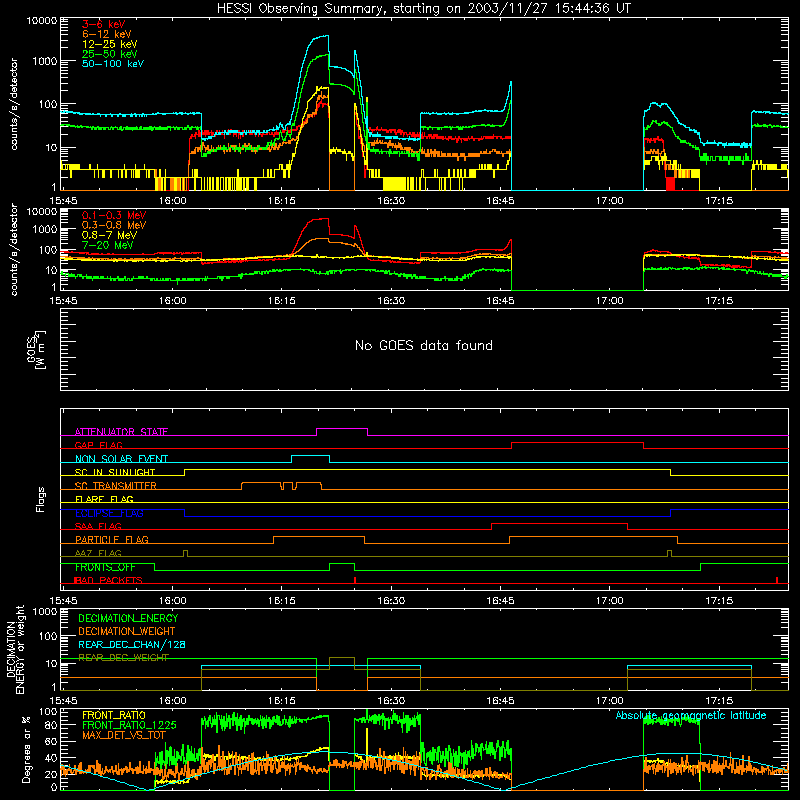800x800 pixels.
Task: Select the REAR_DEC_CHAN/128 legend label
Action: (132, 645)
